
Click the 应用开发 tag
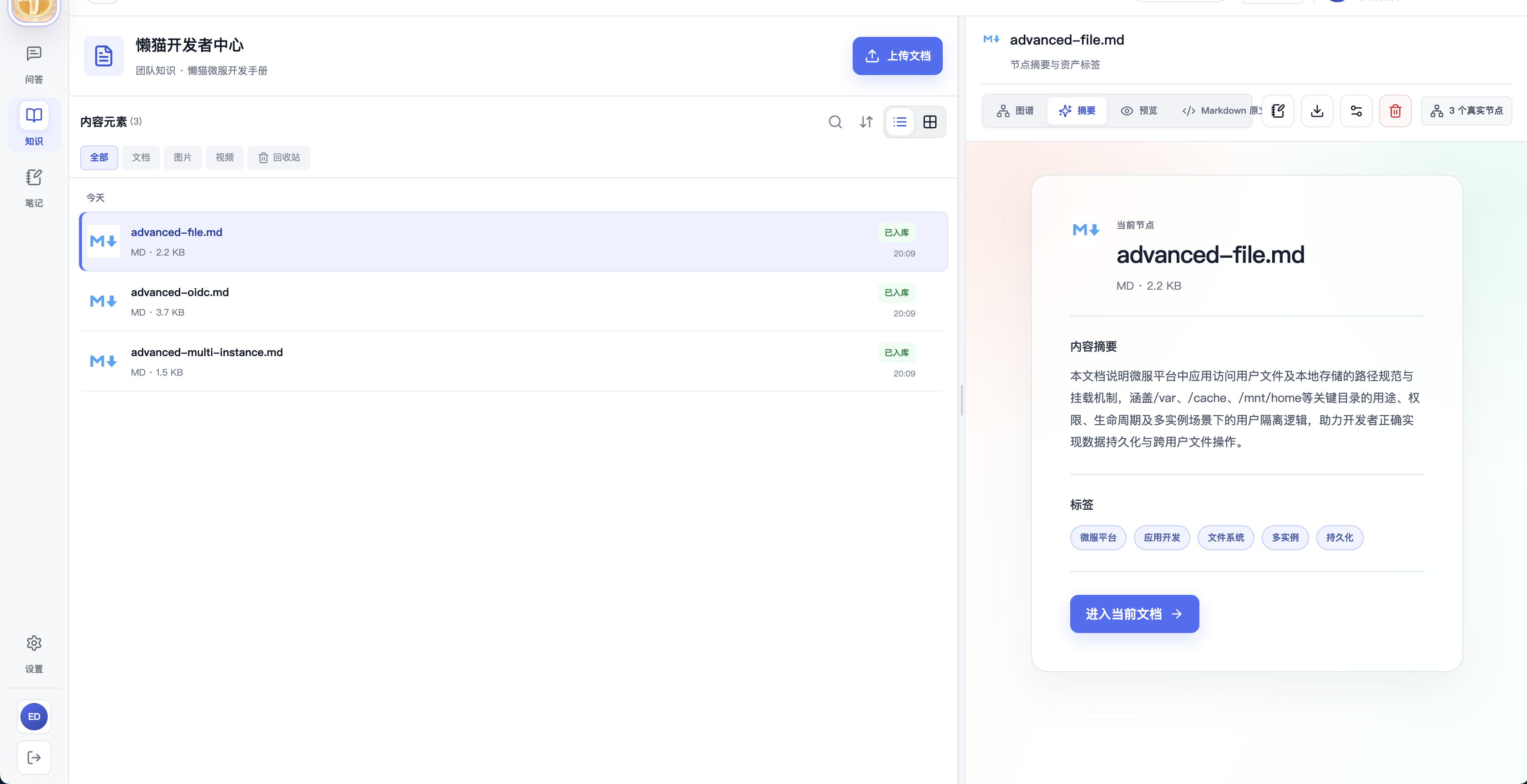[x=1162, y=538]
